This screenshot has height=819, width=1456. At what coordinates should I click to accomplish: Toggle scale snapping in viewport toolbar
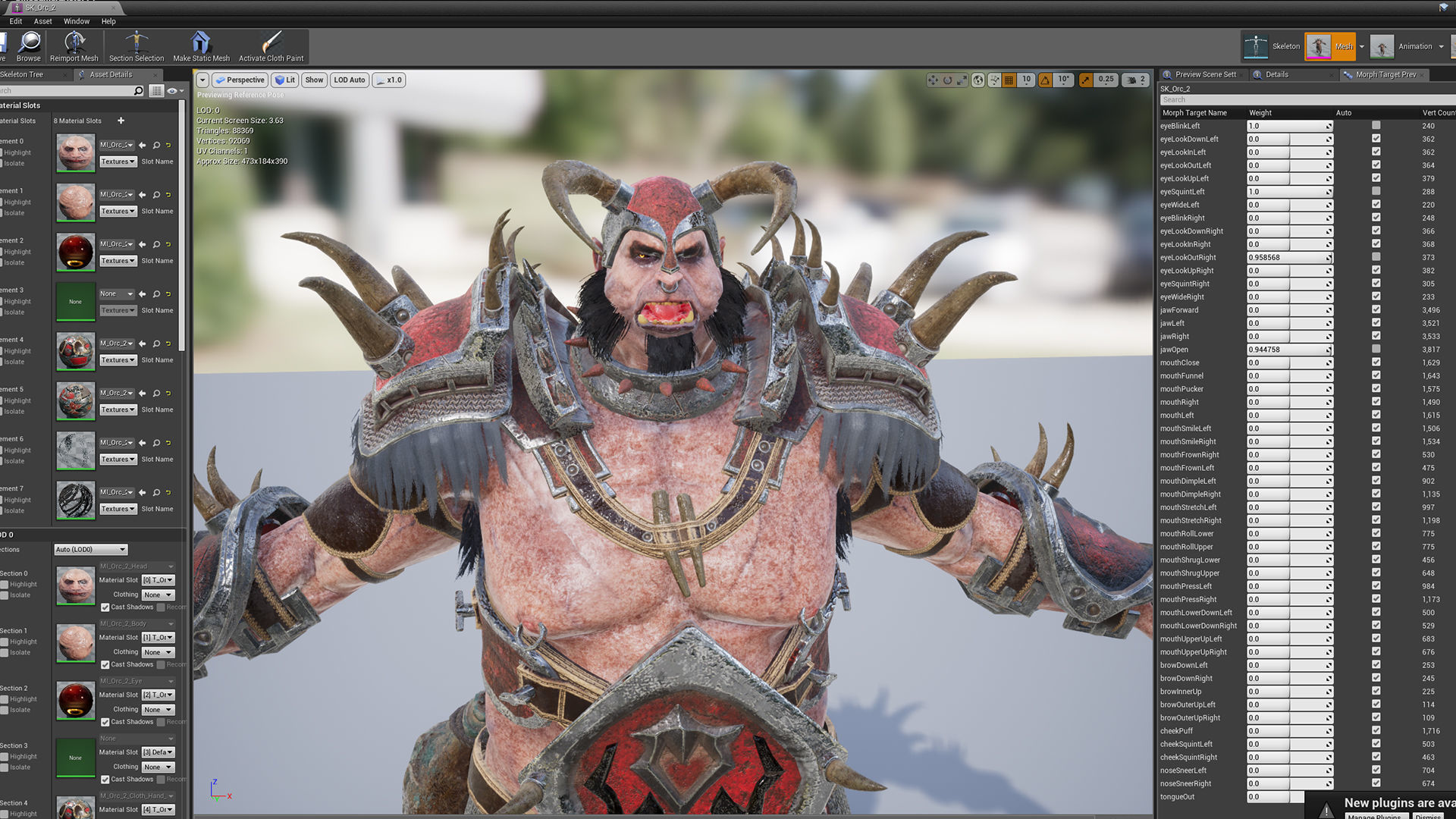(1086, 80)
